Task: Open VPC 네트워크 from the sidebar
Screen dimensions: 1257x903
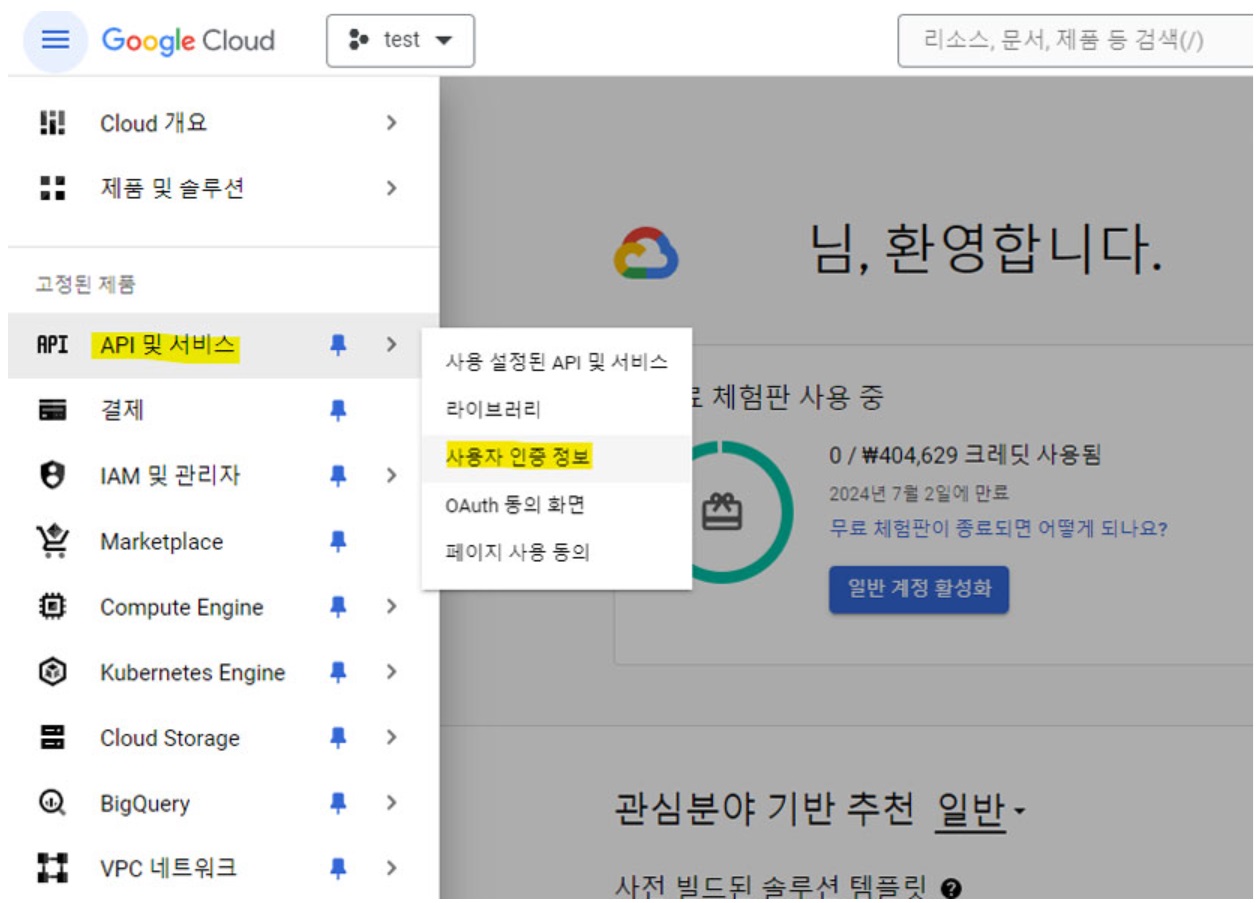Action: 223,868
